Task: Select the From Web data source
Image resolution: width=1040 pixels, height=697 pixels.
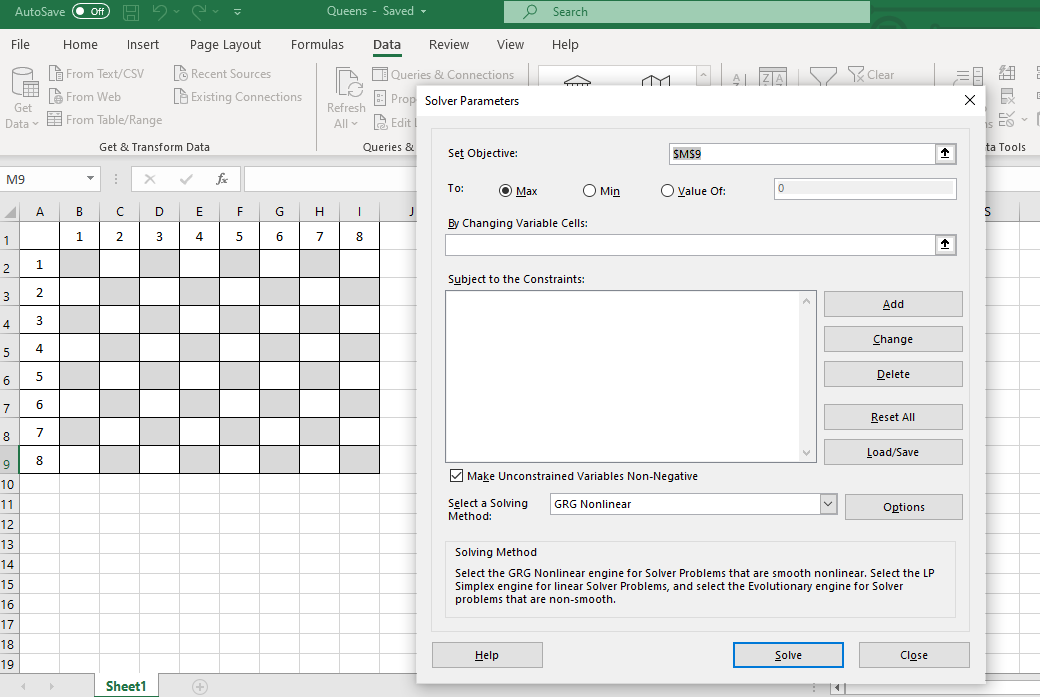Action: [88, 96]
